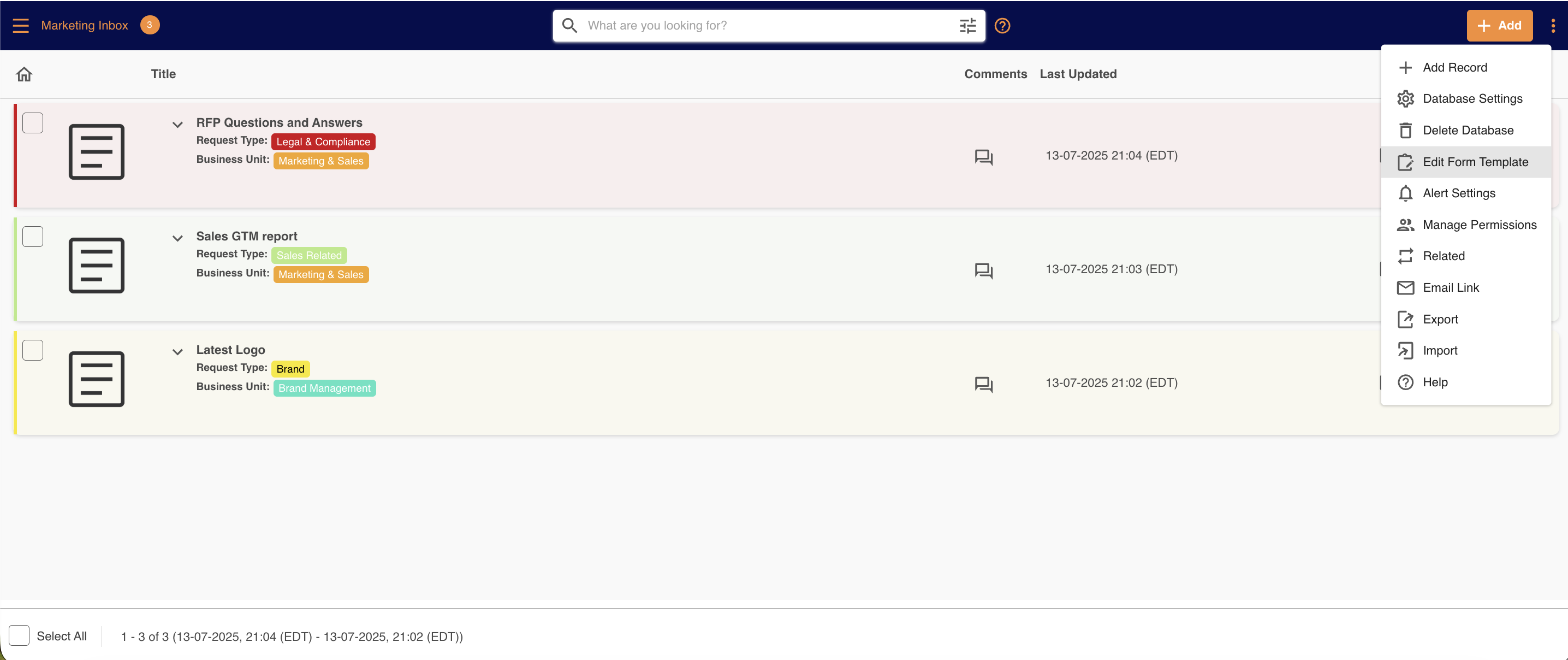This screenshot has height=660, width=1568.
Task: Open comments for RFP Questions and Answers
Action: coord(984,157)
